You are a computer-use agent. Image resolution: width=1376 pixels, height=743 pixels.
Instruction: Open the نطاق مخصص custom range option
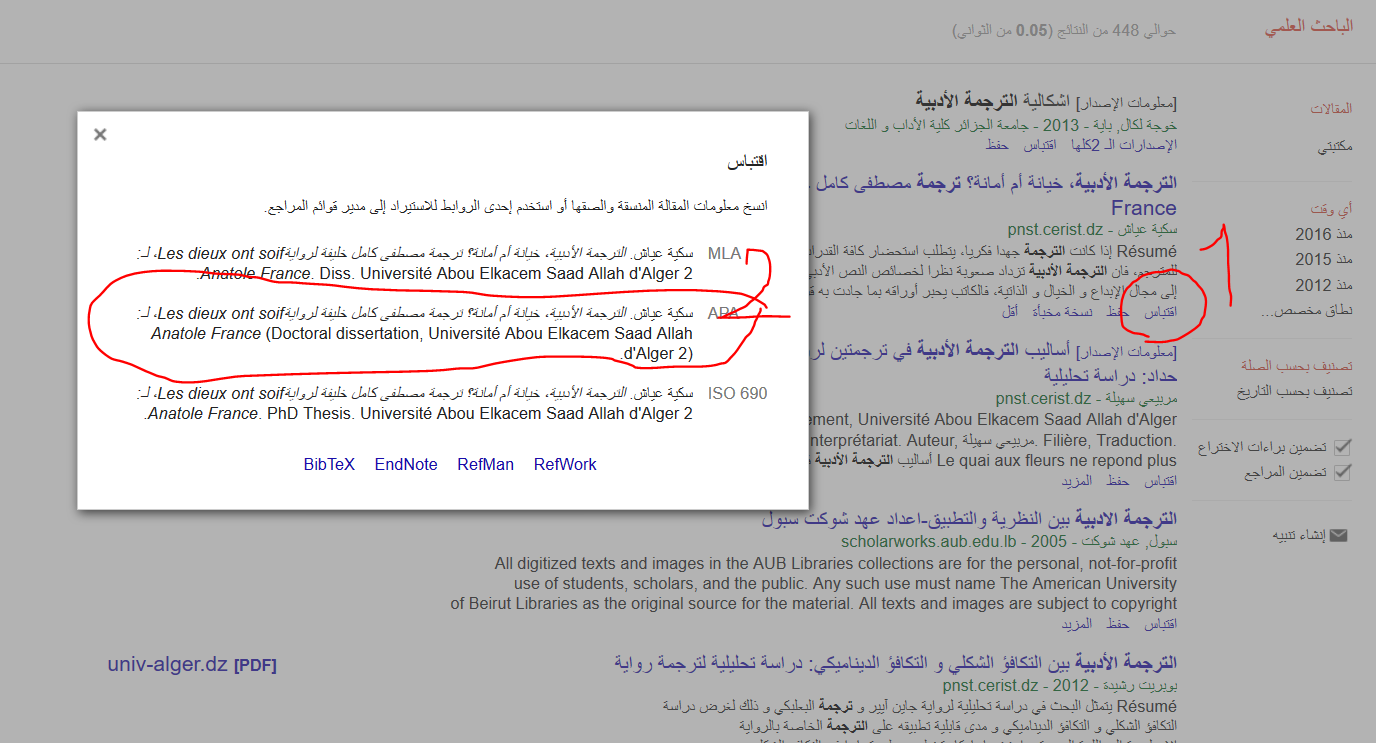click(1306, 310)
